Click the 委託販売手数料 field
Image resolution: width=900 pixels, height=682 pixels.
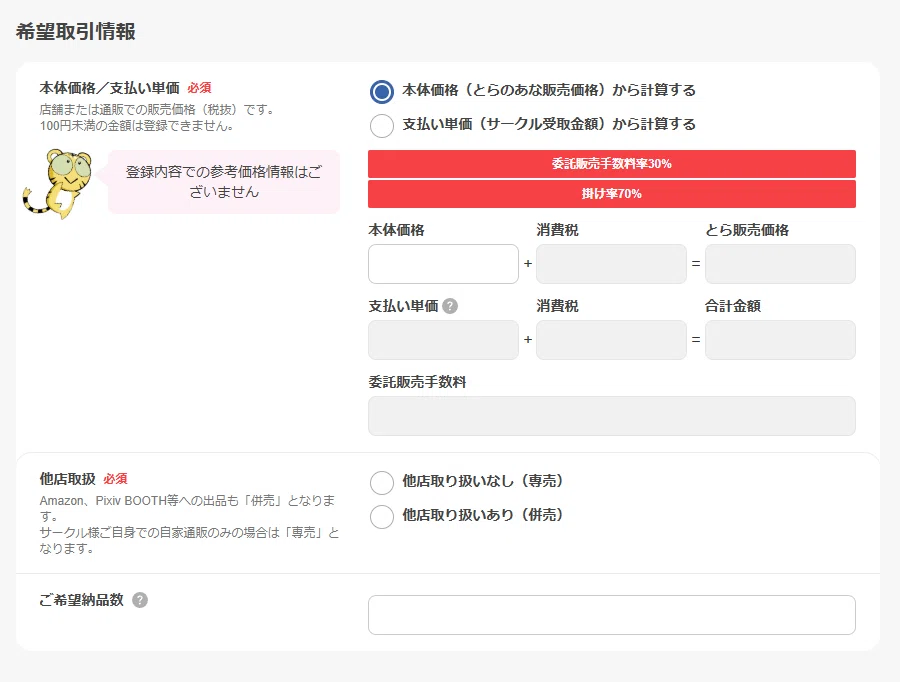click(x=612, y=416)
